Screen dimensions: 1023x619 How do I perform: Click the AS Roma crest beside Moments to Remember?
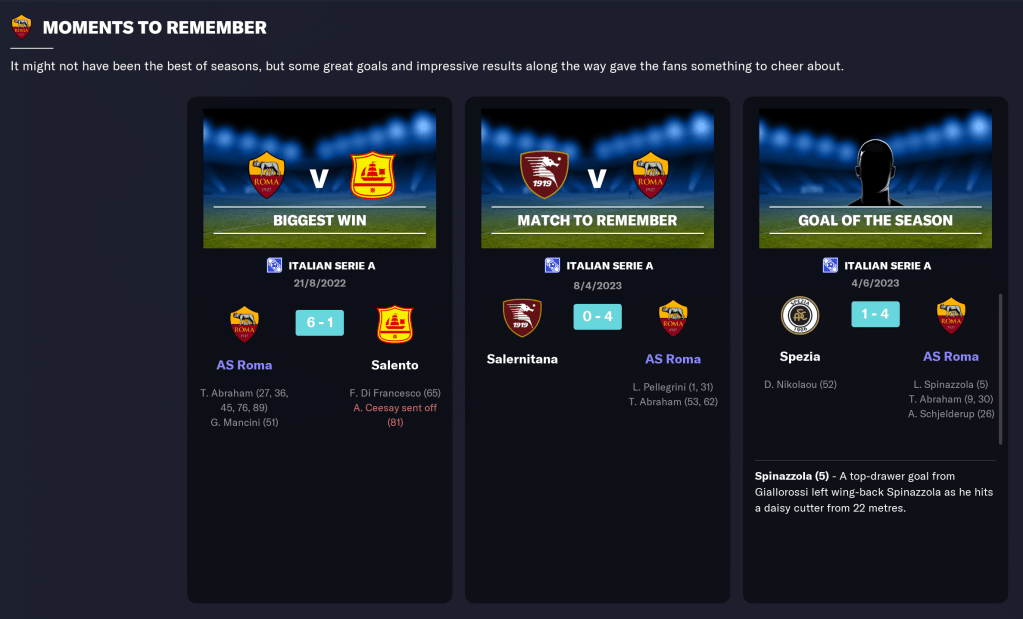coord(22,27)
